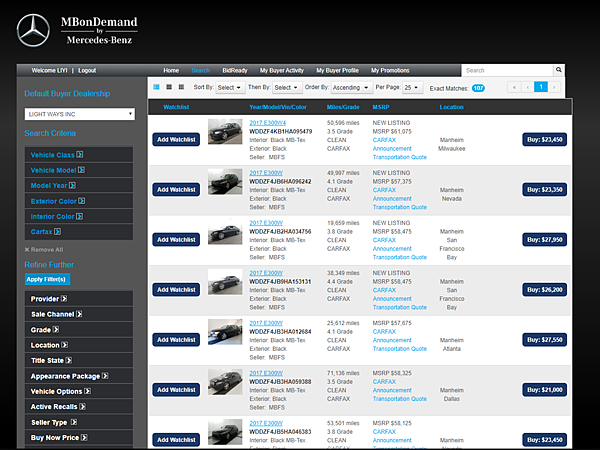This screenshot has height=450, width=600.
Task: Switch to medium grid view icon
Action: [169, 87]
